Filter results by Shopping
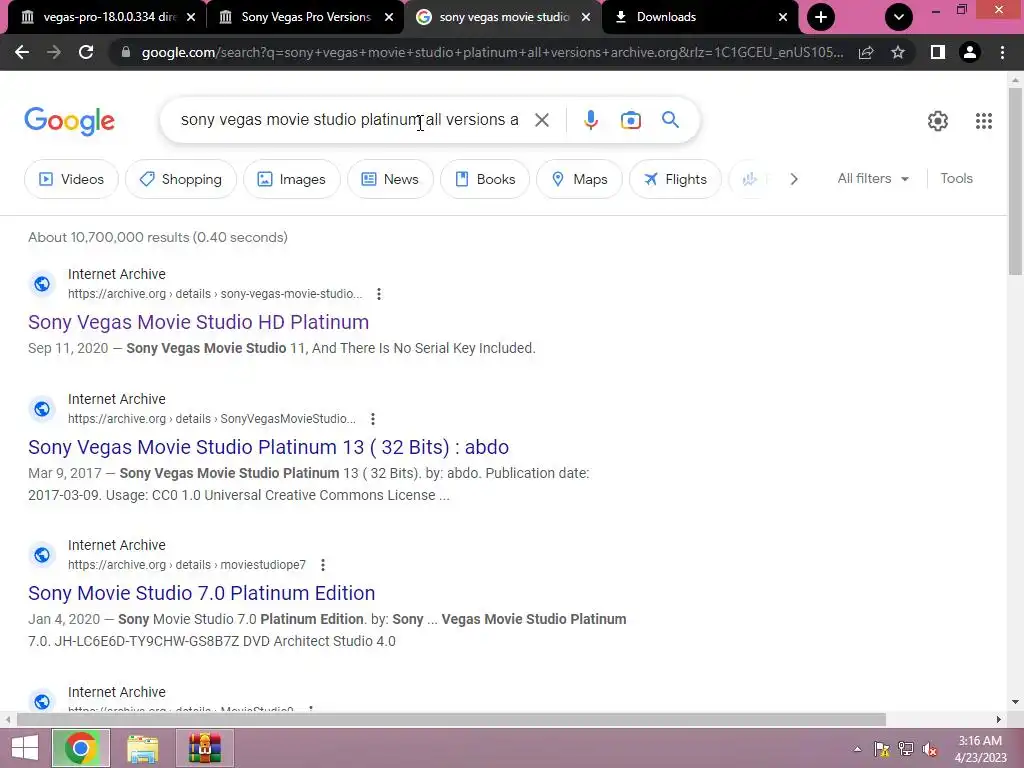Viewport: 1024px width, 768px height. (x=180, y=179)
